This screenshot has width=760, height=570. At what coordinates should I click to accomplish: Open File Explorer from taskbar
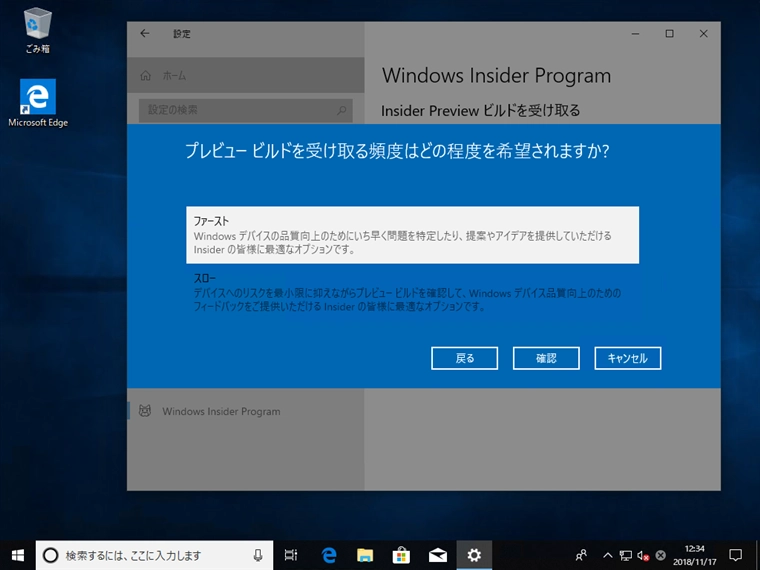365,555
